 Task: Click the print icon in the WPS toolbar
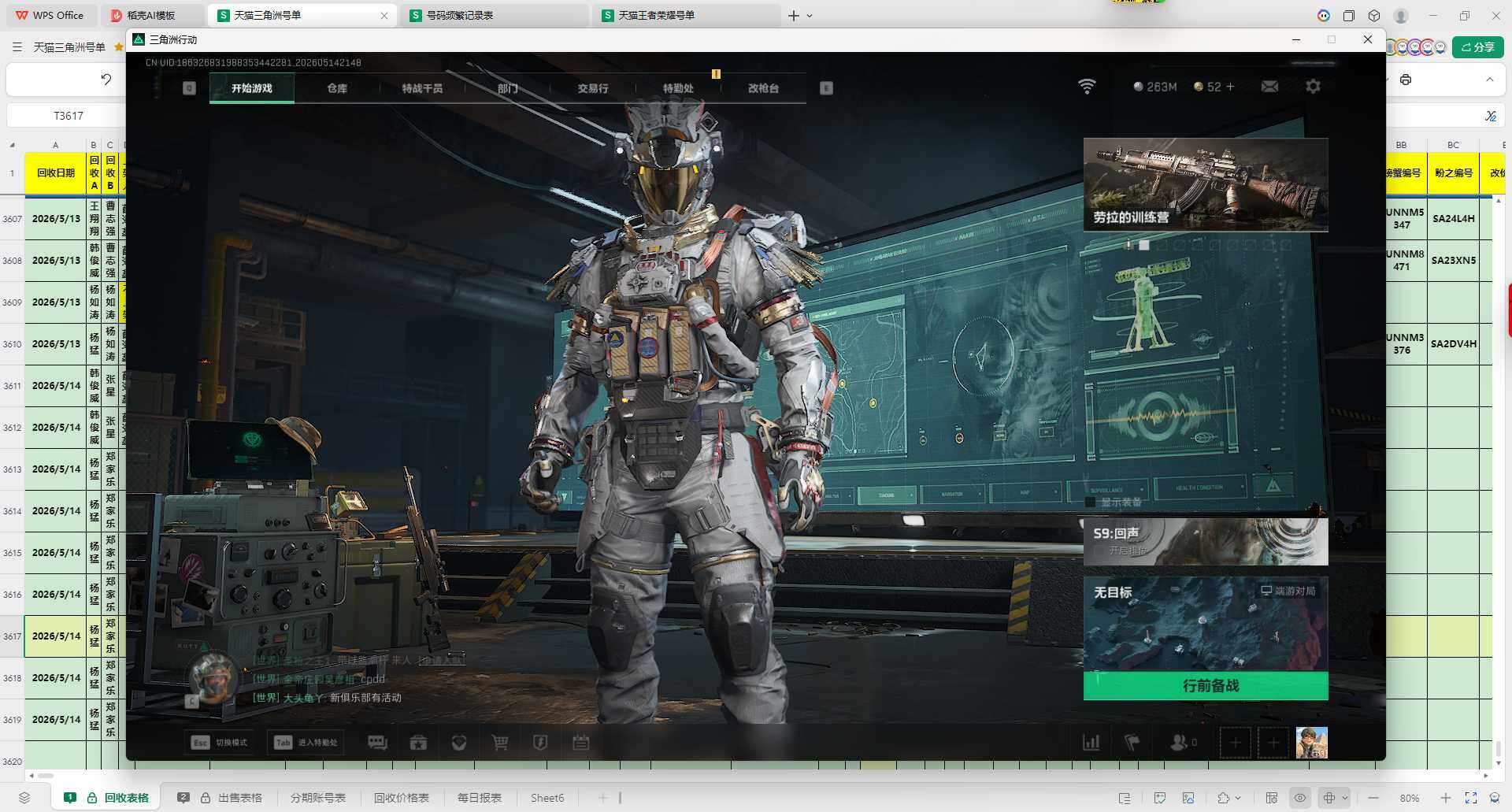pyautogui.click(x=1406, y=80)
